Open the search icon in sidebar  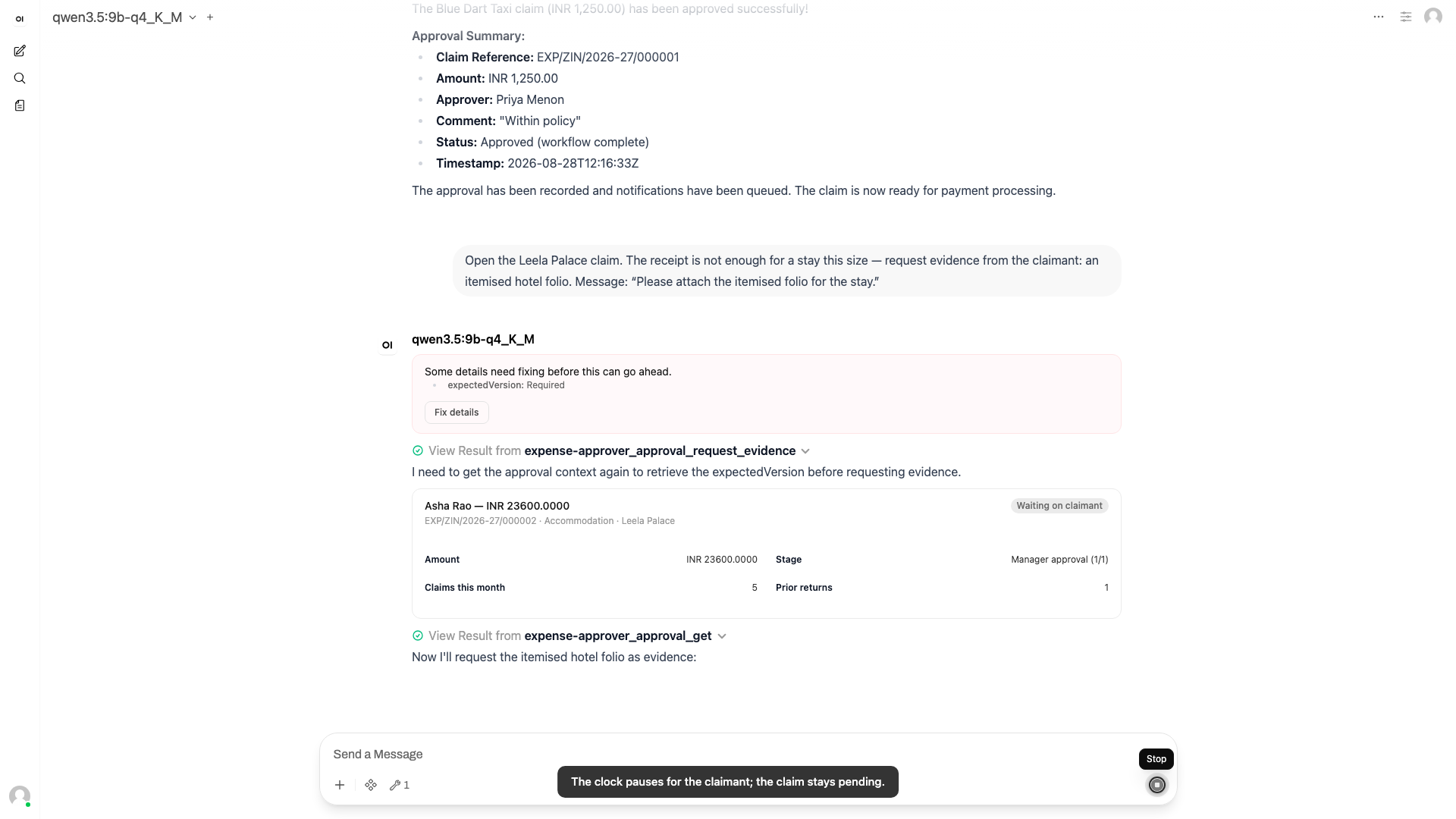20,78
